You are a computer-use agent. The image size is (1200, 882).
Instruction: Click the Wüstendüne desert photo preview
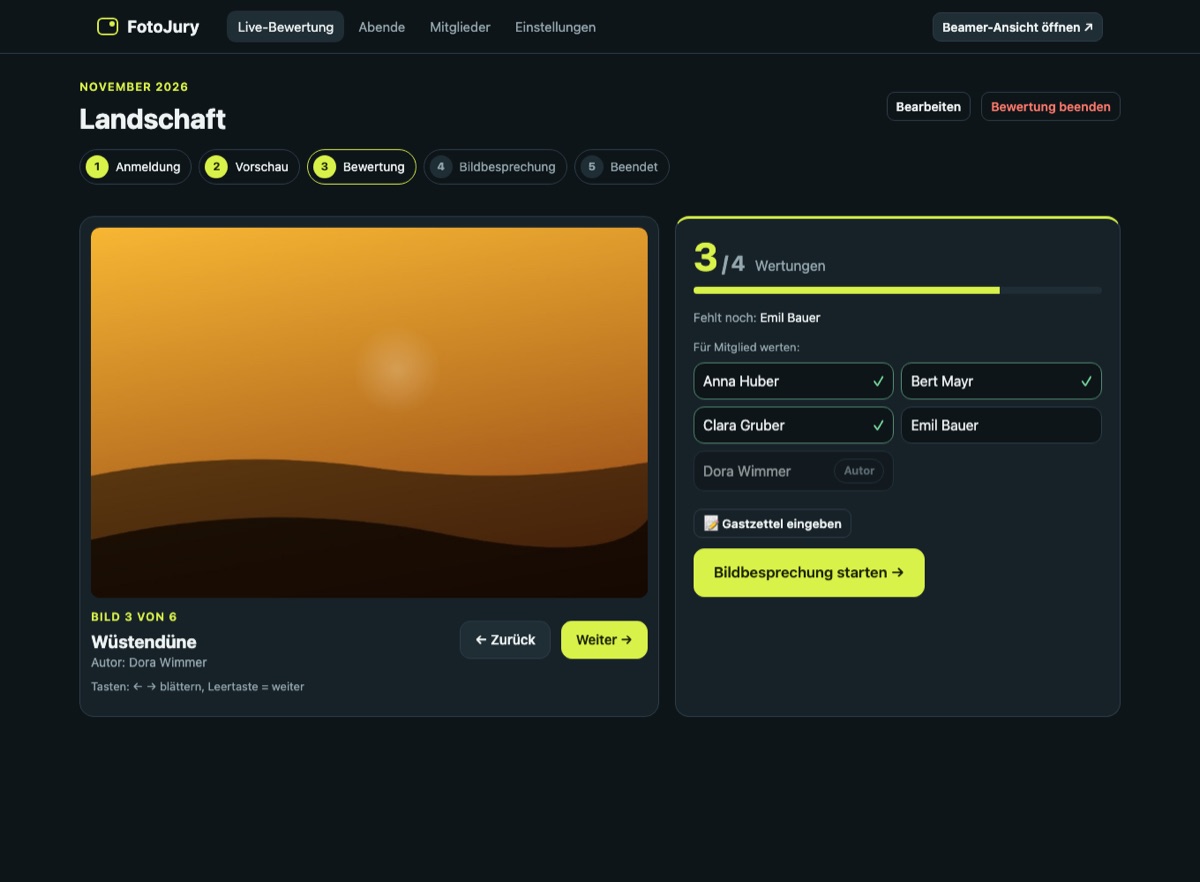tap(369, 412)
